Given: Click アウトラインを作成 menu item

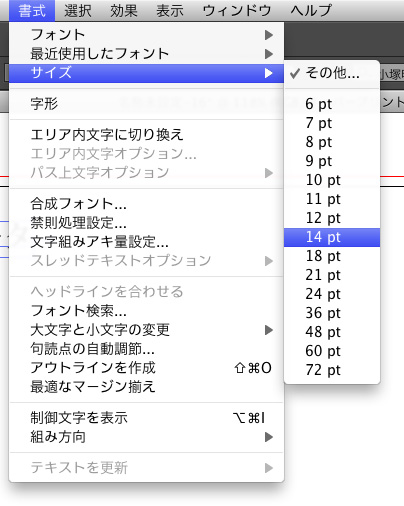Looking at the screenshot, I should coord(146,368).
